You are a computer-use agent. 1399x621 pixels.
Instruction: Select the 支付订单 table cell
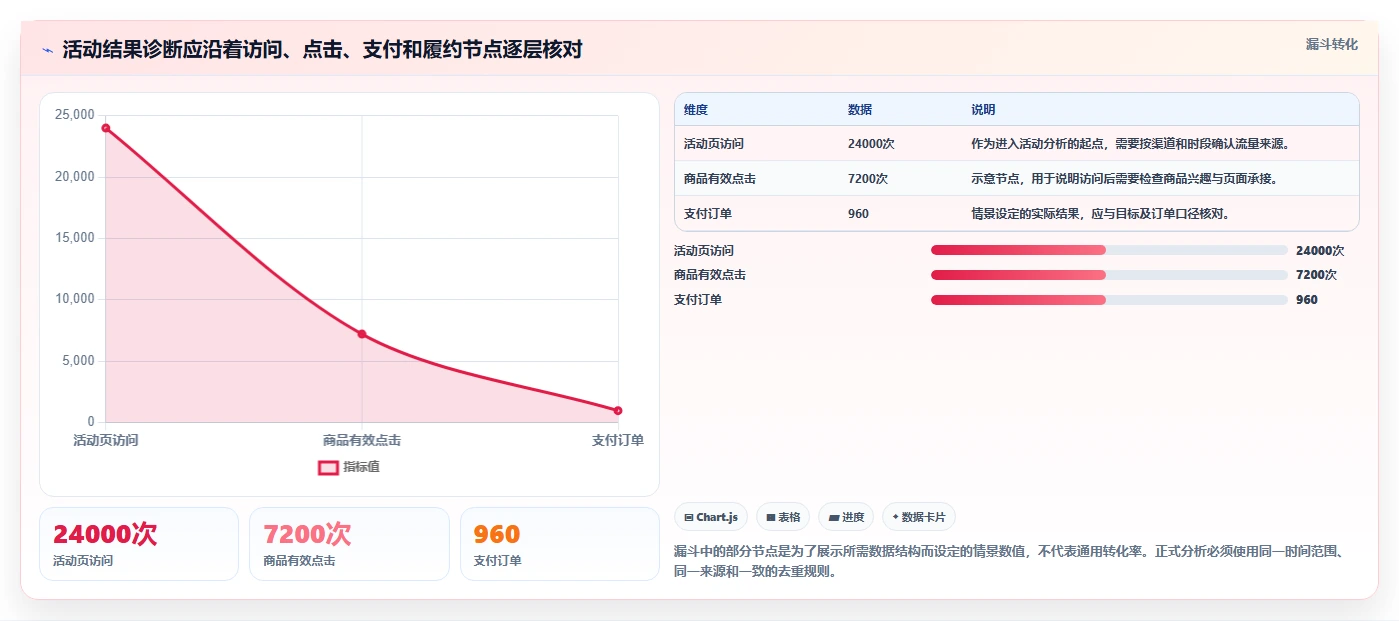(x=708, y=214)
